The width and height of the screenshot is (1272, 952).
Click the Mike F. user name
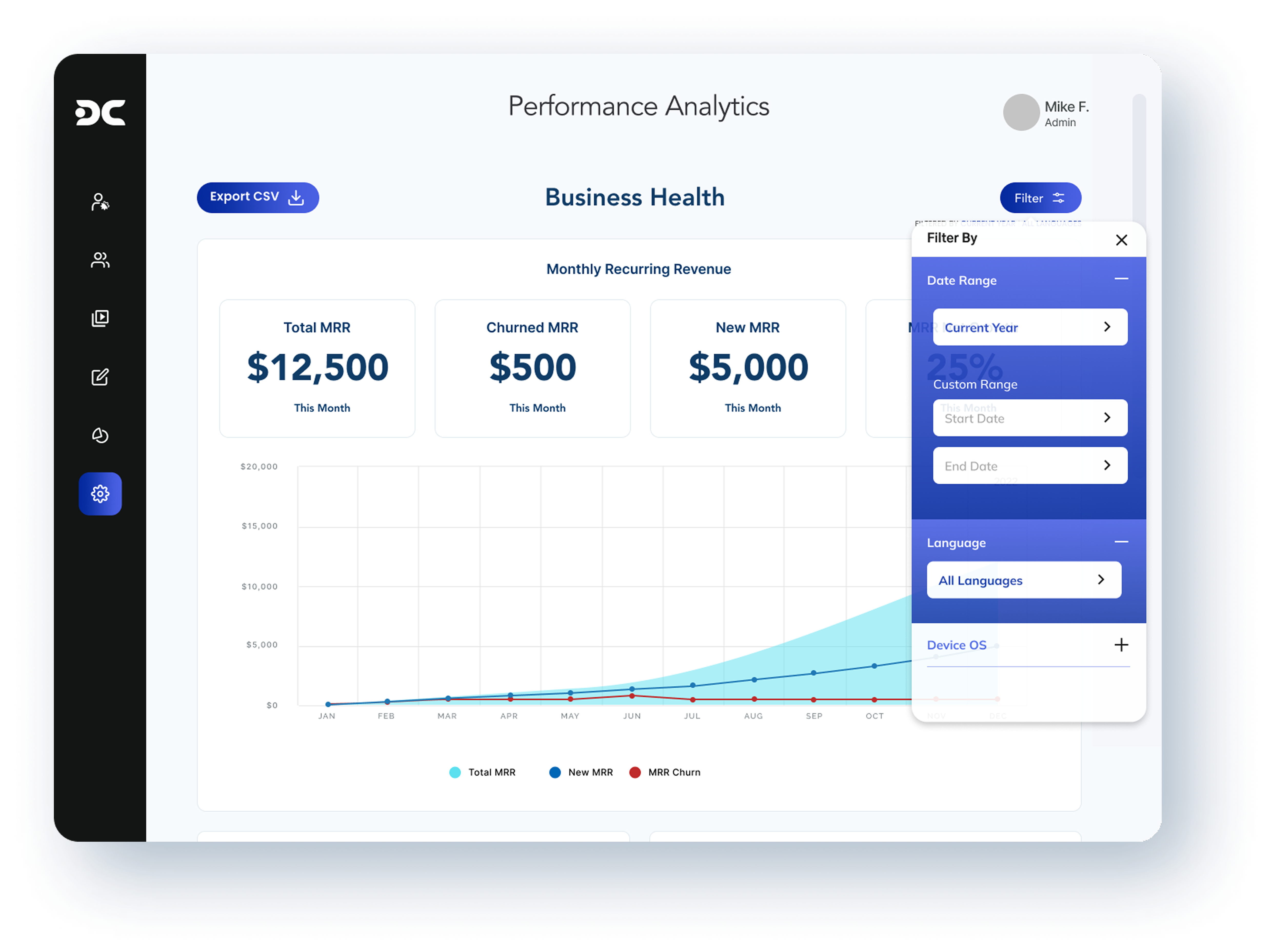1067,107
